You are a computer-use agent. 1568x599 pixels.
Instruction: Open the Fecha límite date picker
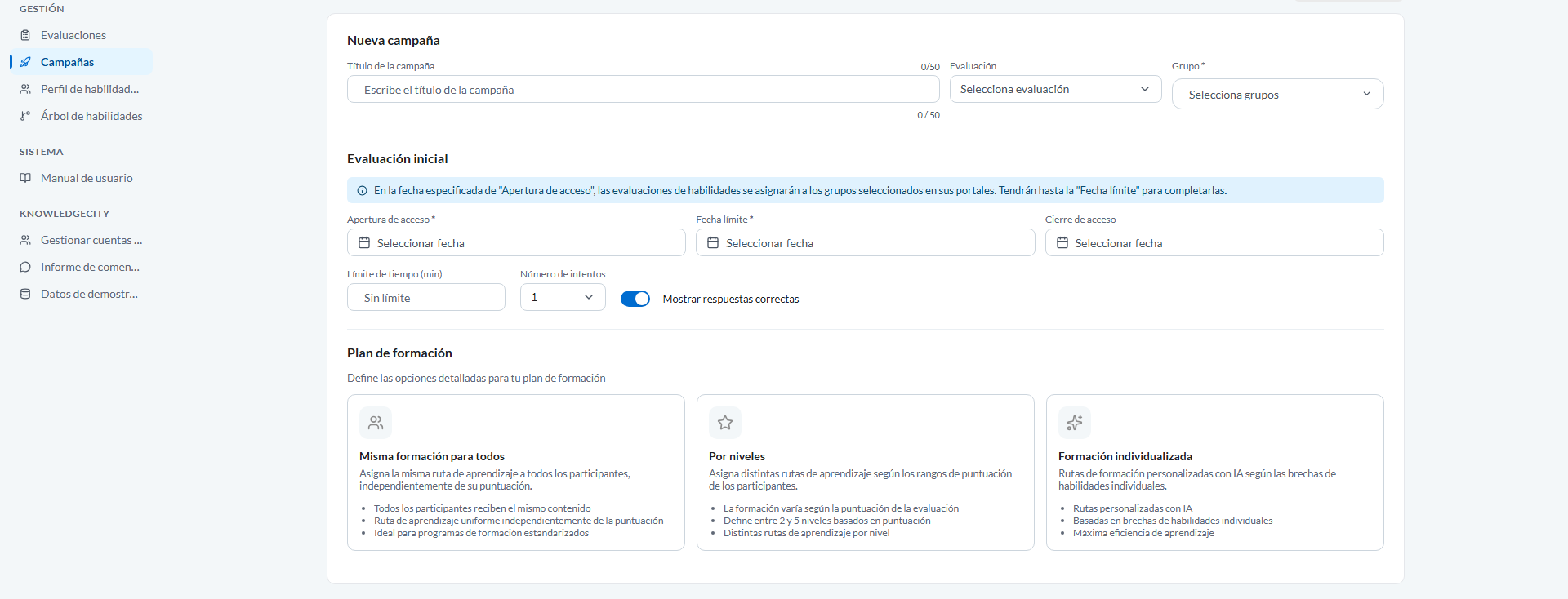[x=866, y=242]
